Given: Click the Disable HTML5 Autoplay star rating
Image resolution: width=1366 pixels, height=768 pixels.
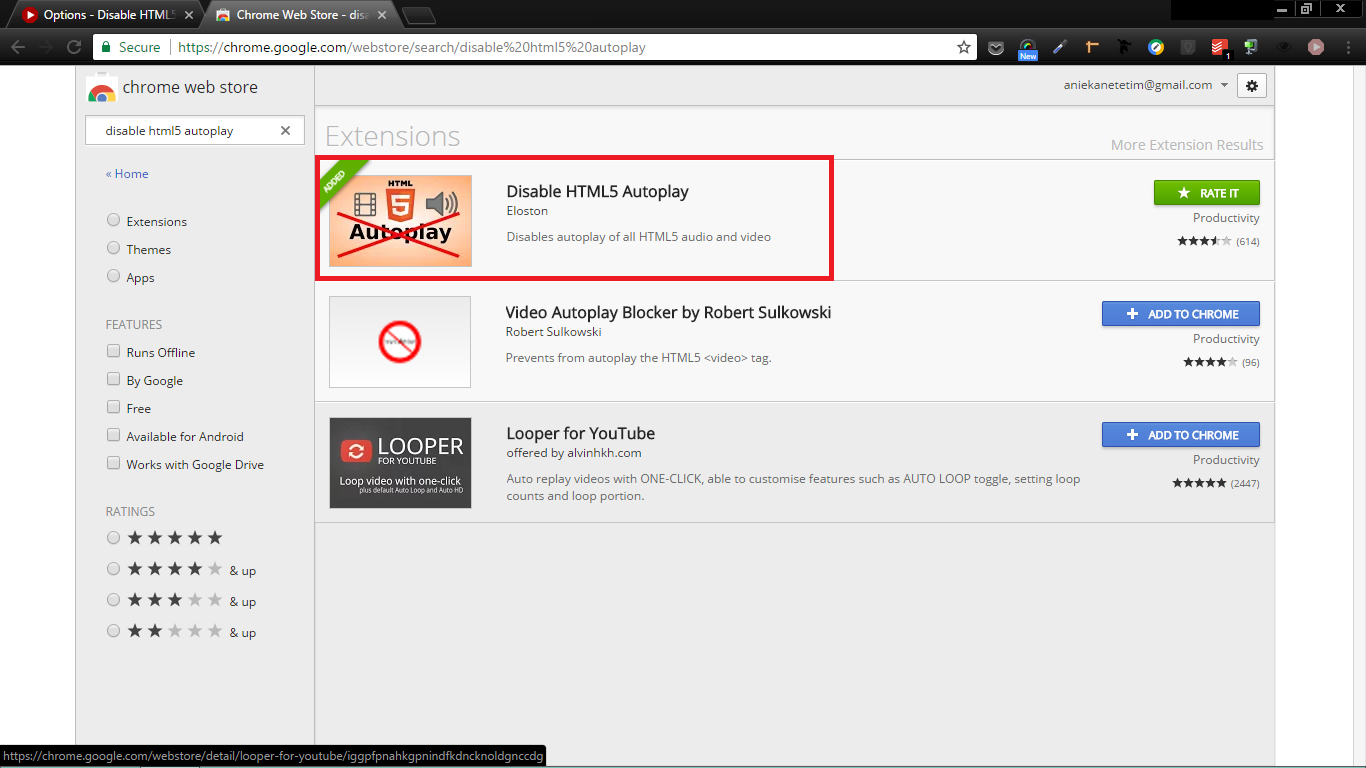Looking at the screenshot, I should (1204, 241).
